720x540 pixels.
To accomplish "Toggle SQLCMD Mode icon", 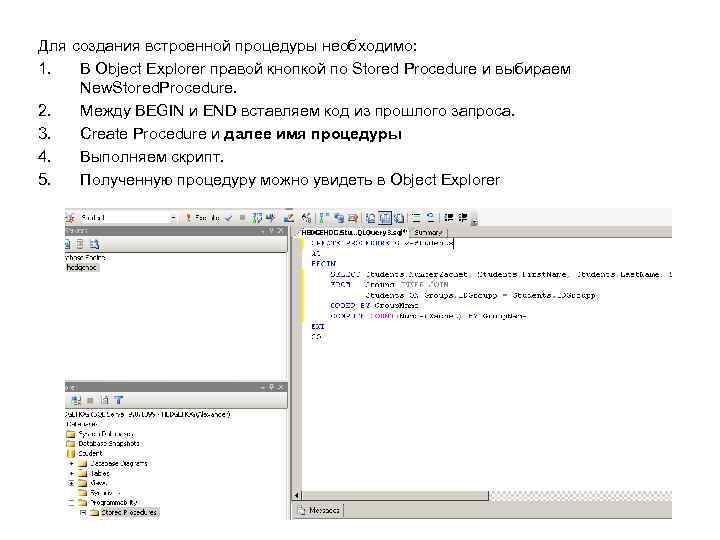I will click(x=353, y=218).
